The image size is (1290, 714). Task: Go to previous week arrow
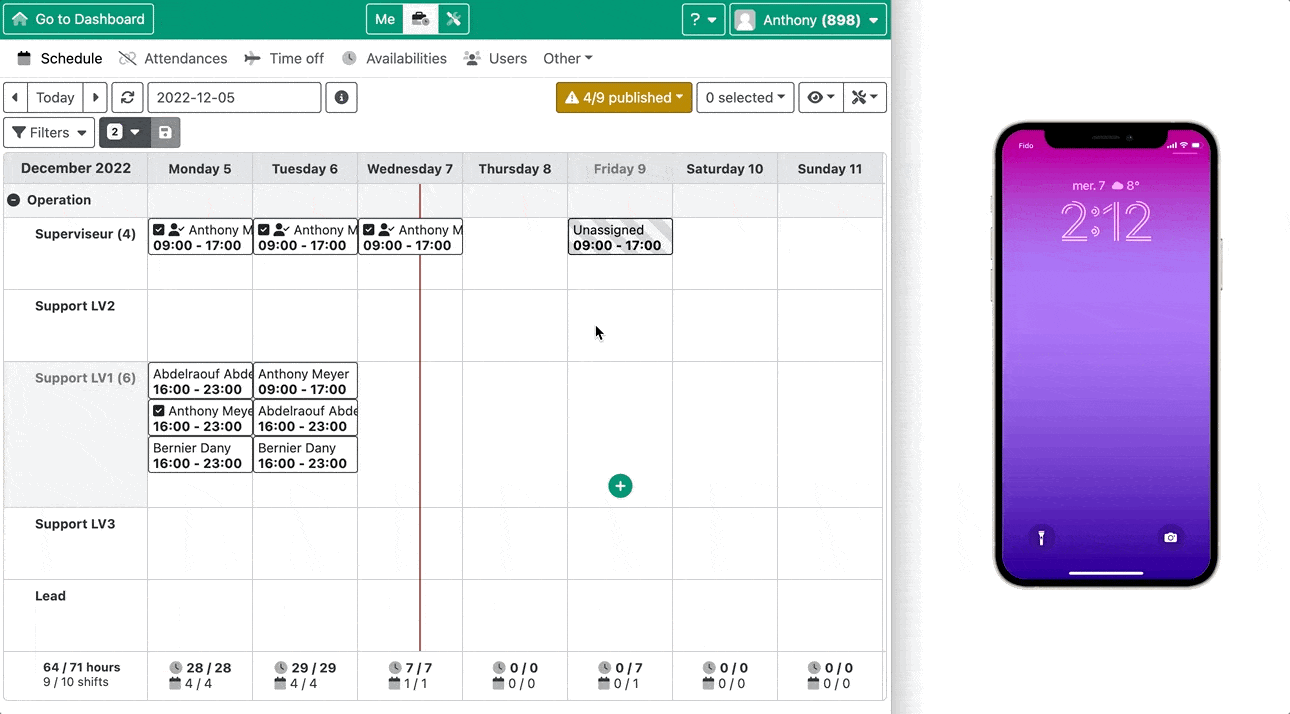point(15,97)
